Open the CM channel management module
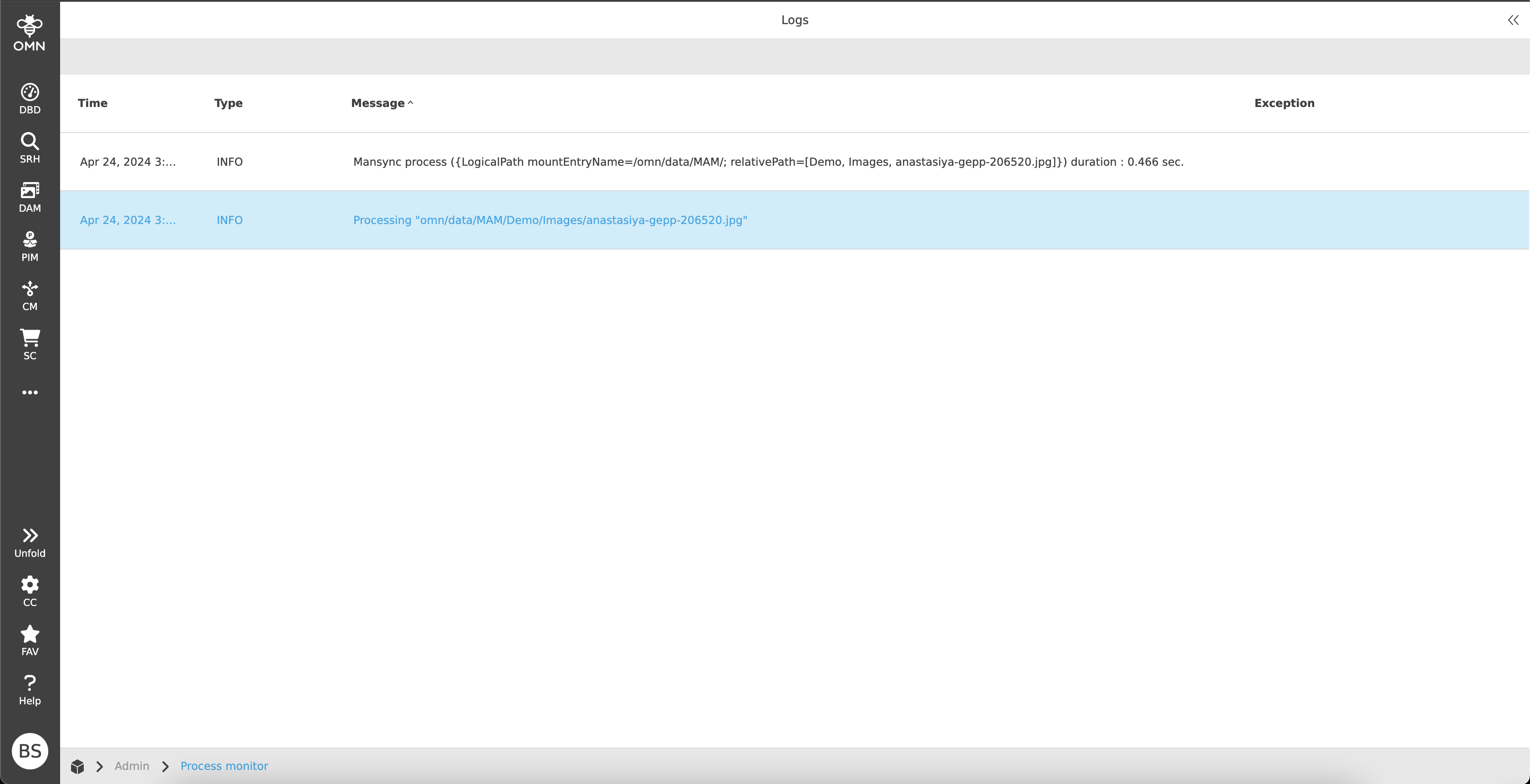Image resolution: width=1530 pixels, height=784 pixels. (x=30, y=295)
